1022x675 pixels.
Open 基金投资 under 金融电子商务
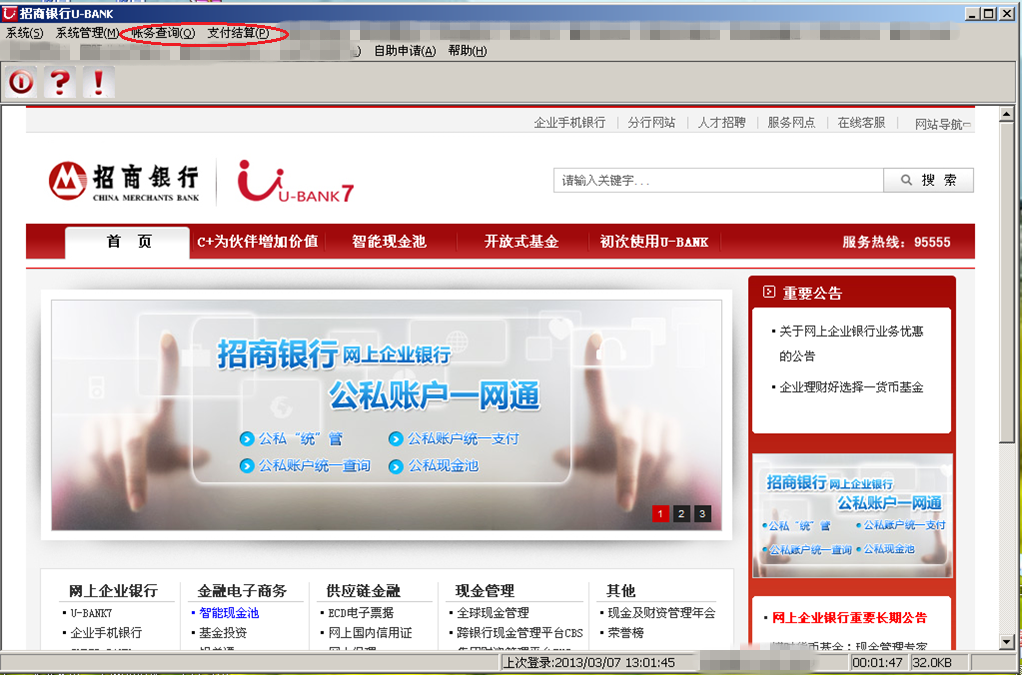click(223, 633)
